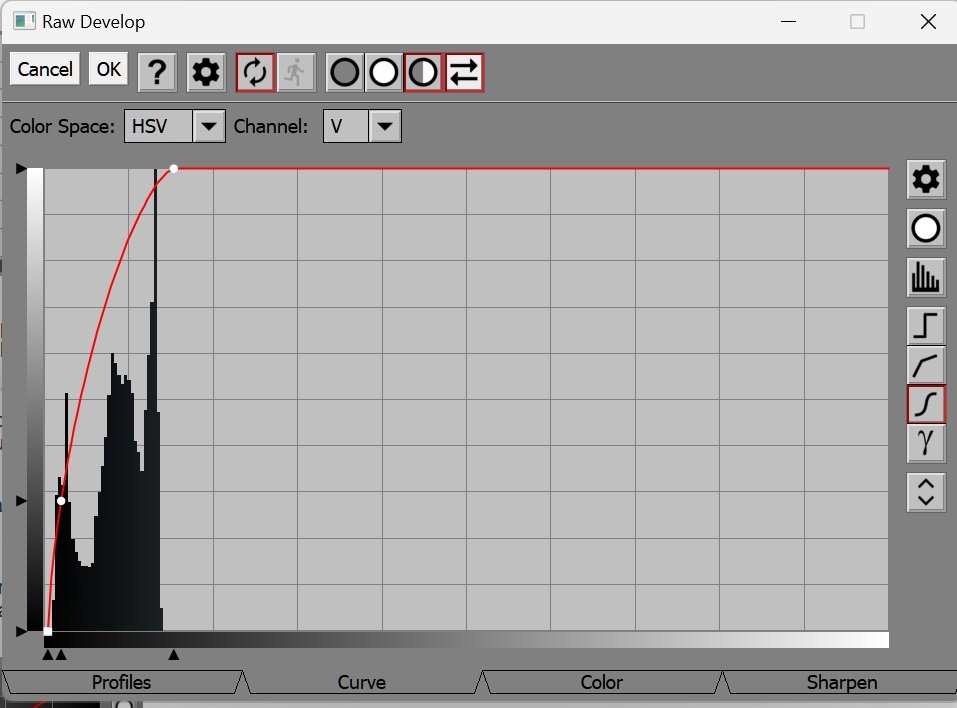Click the up-down chevrons stepper
This screenshot has height=708, width=957.
926,492
